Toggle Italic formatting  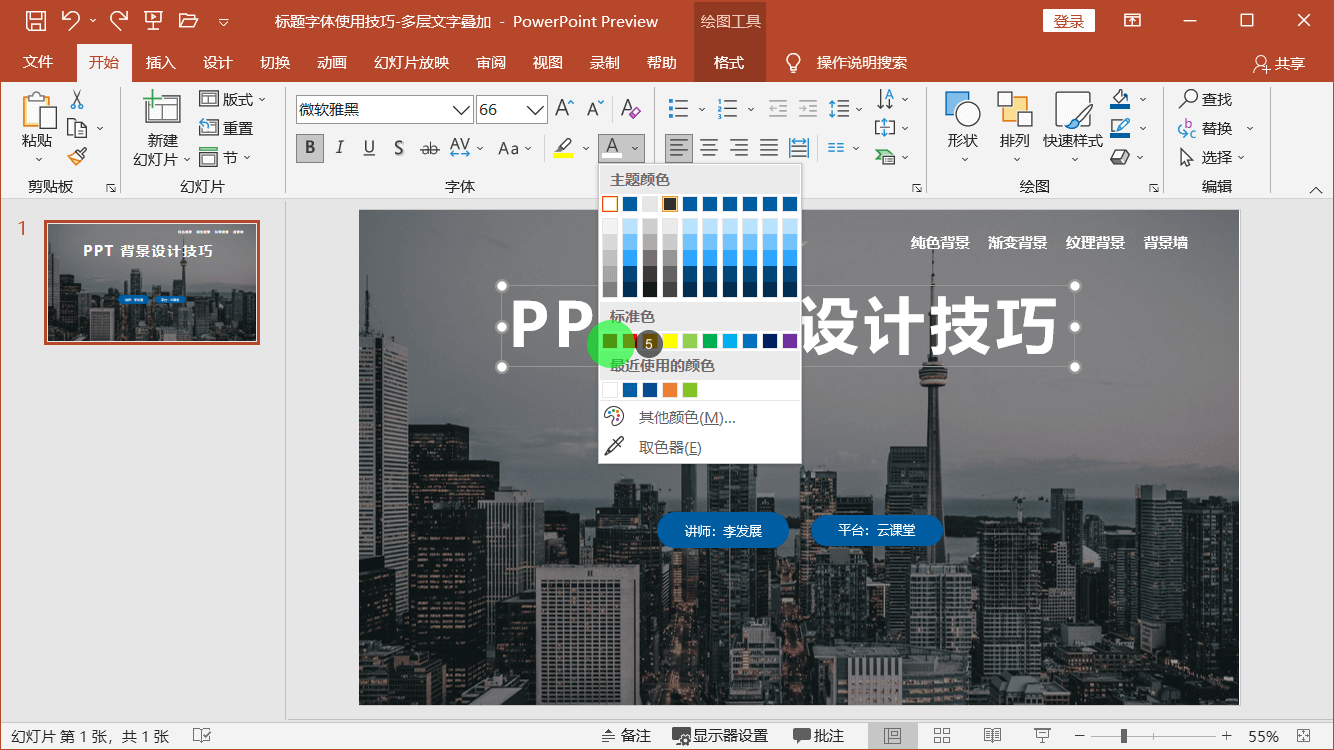click(x=339, y=148)
